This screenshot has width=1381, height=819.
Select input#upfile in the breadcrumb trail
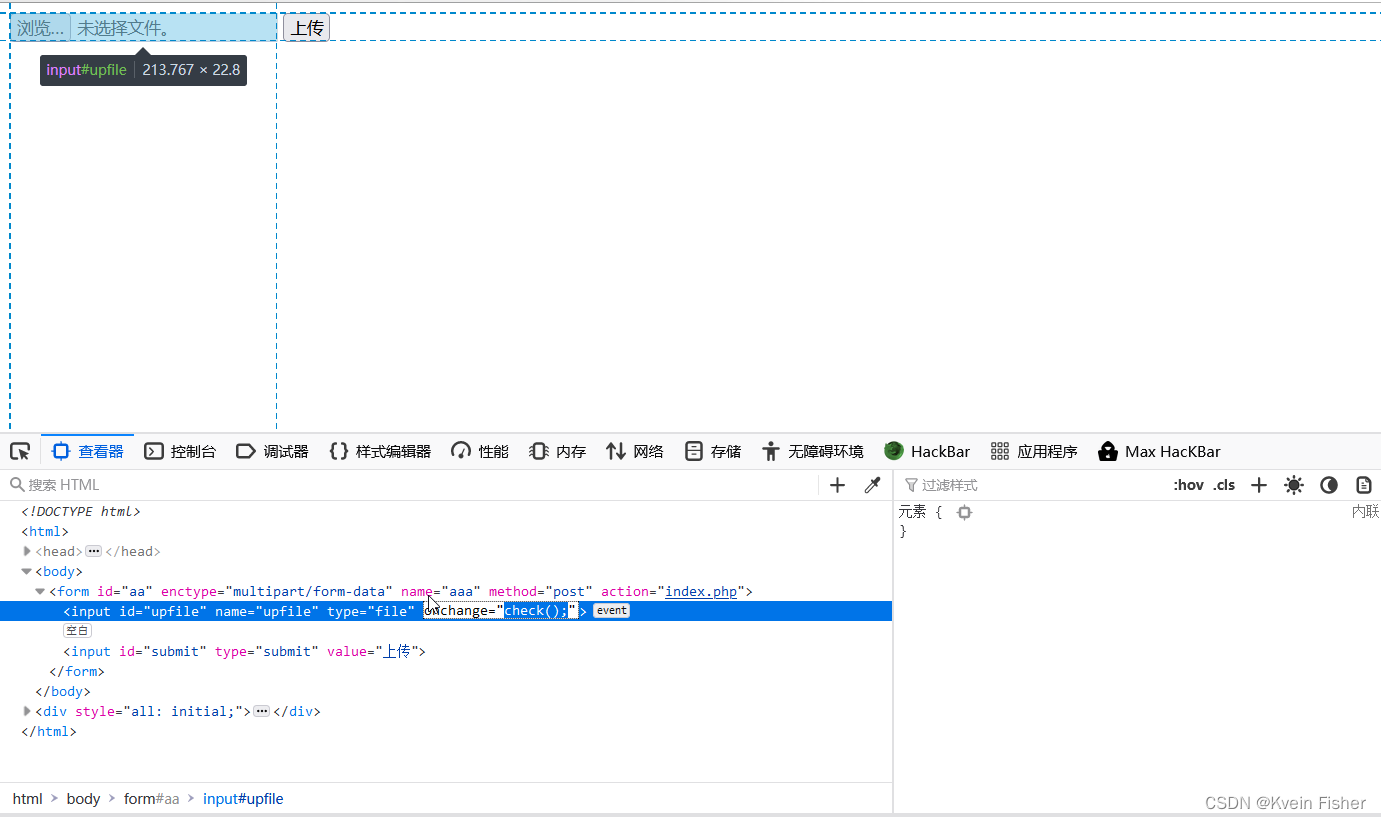point(243,798)
